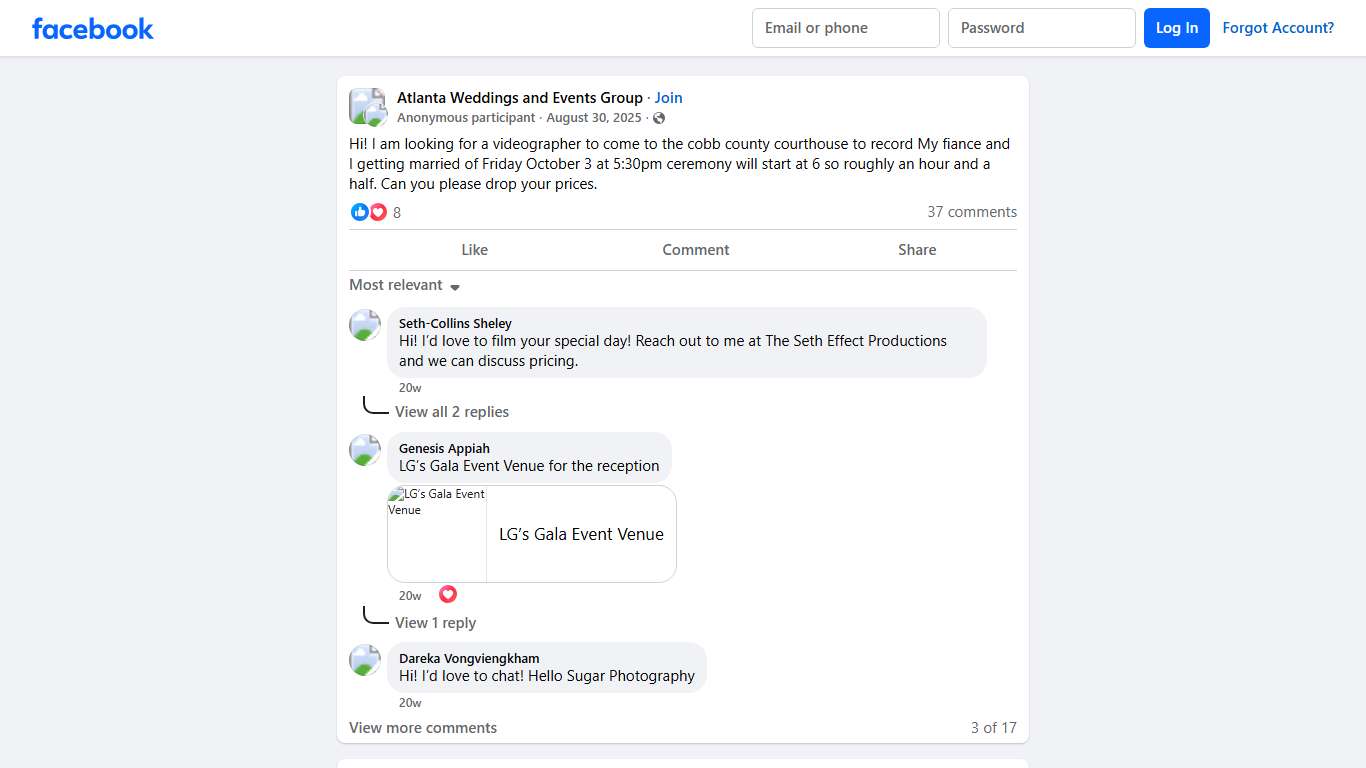Open Genesis Appiah's profile picture

365,450
